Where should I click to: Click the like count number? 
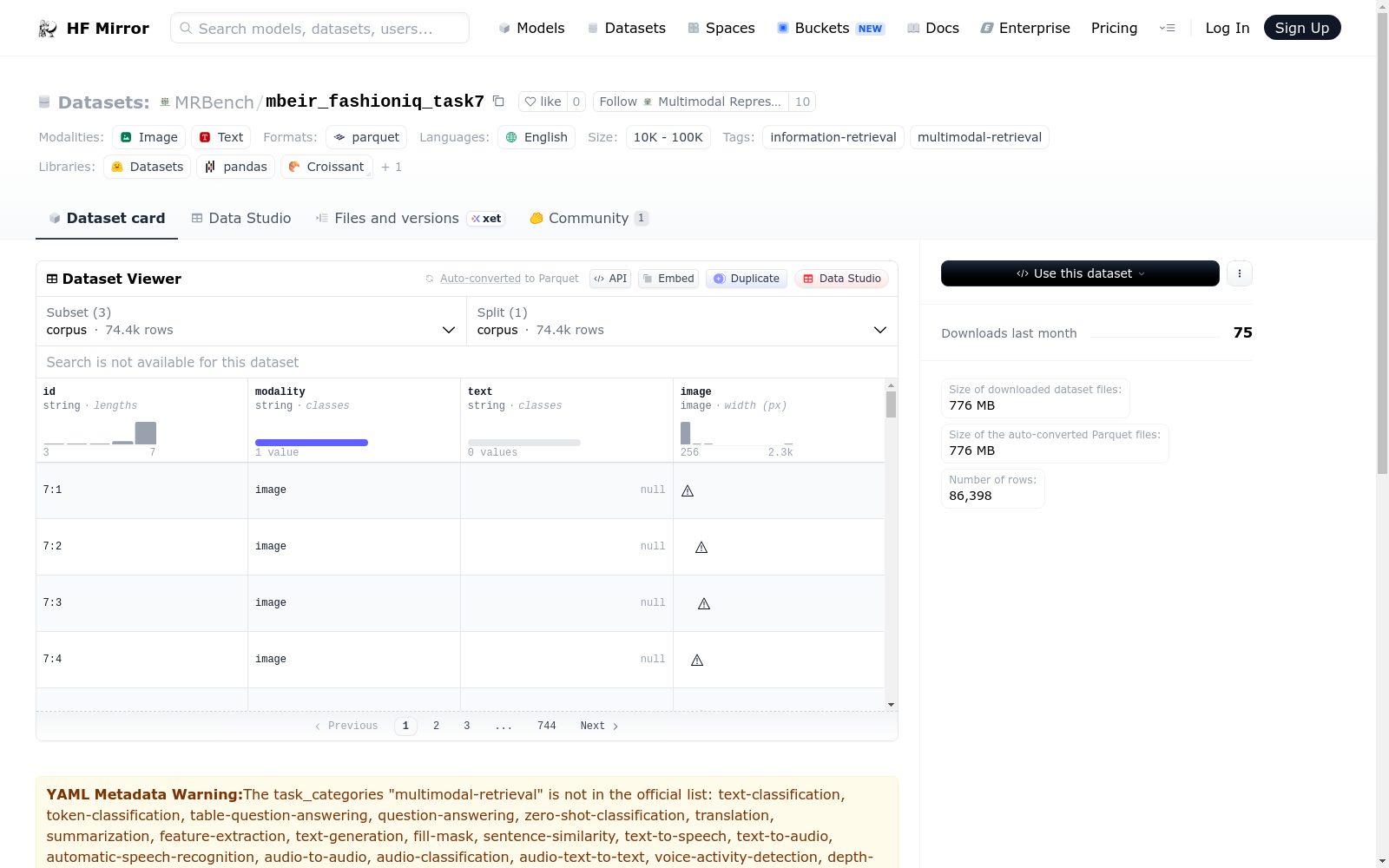pyautogui.click(x=576, y=102)
